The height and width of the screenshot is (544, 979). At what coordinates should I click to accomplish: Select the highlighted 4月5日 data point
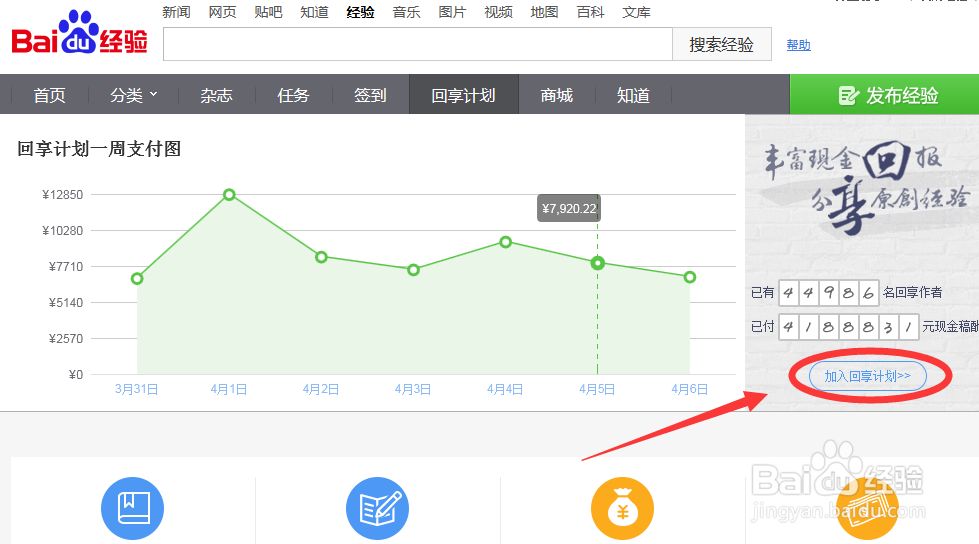(598, 263)
